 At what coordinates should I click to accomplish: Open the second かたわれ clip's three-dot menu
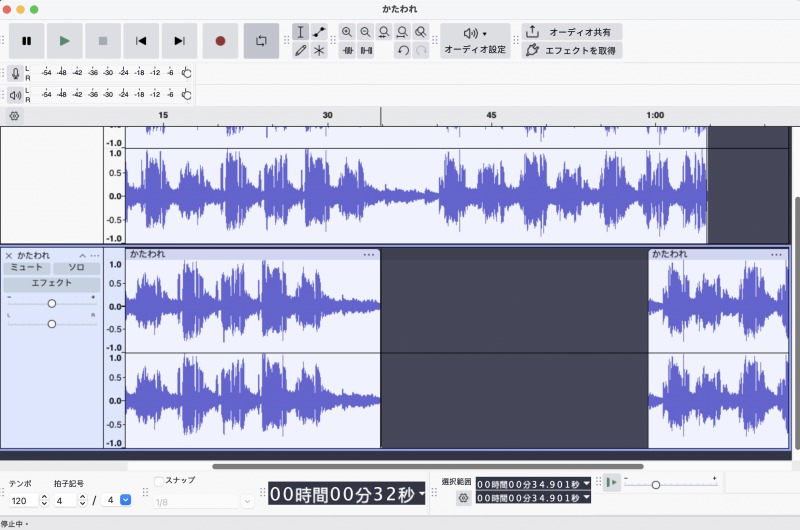click(x=777, y=255)
